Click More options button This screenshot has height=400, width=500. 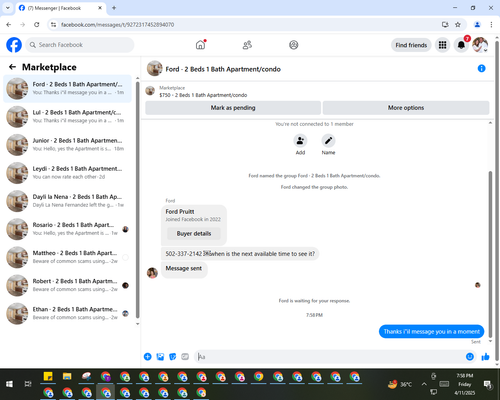406,108
